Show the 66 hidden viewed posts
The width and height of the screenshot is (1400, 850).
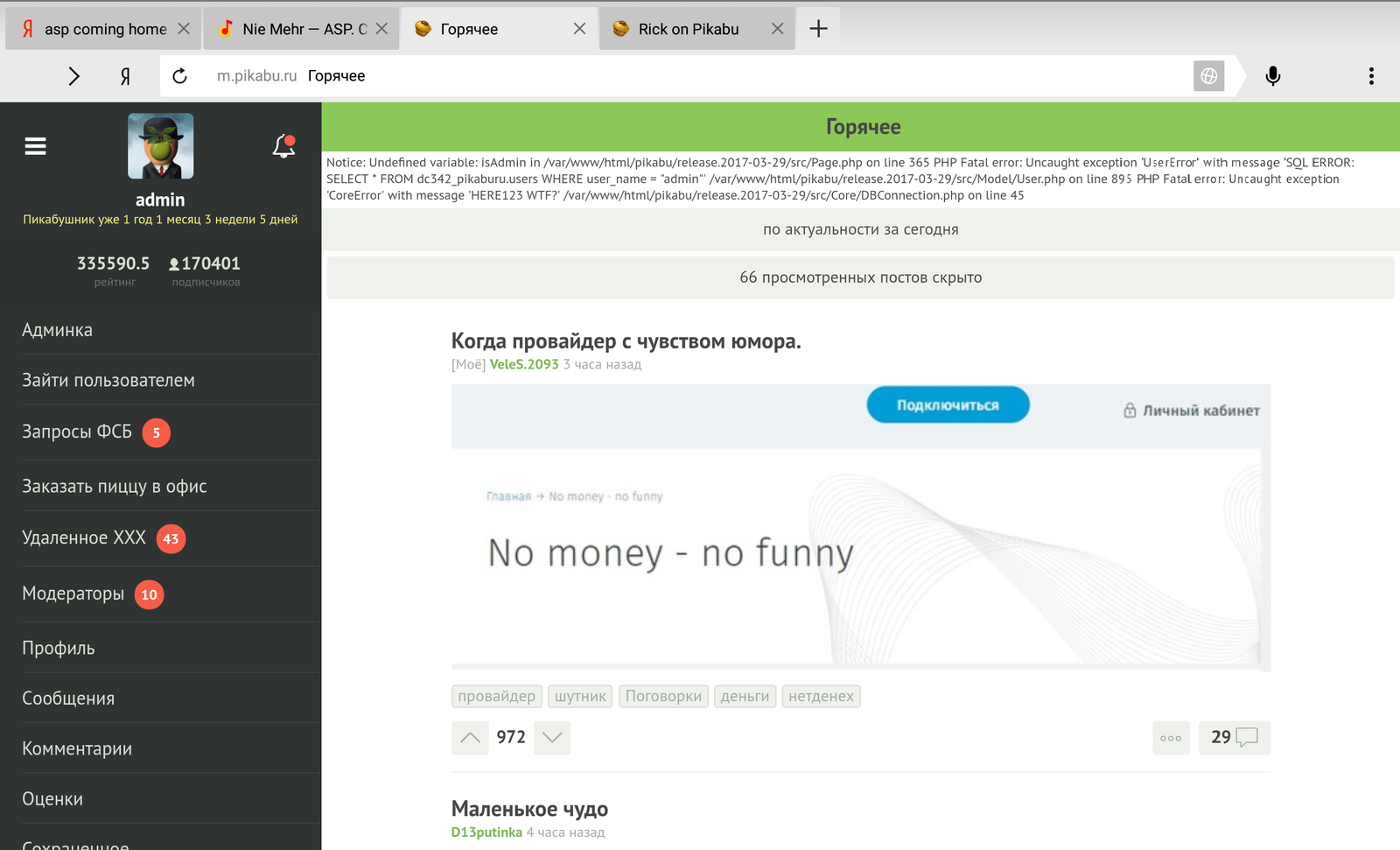click(x=860, y=277)
